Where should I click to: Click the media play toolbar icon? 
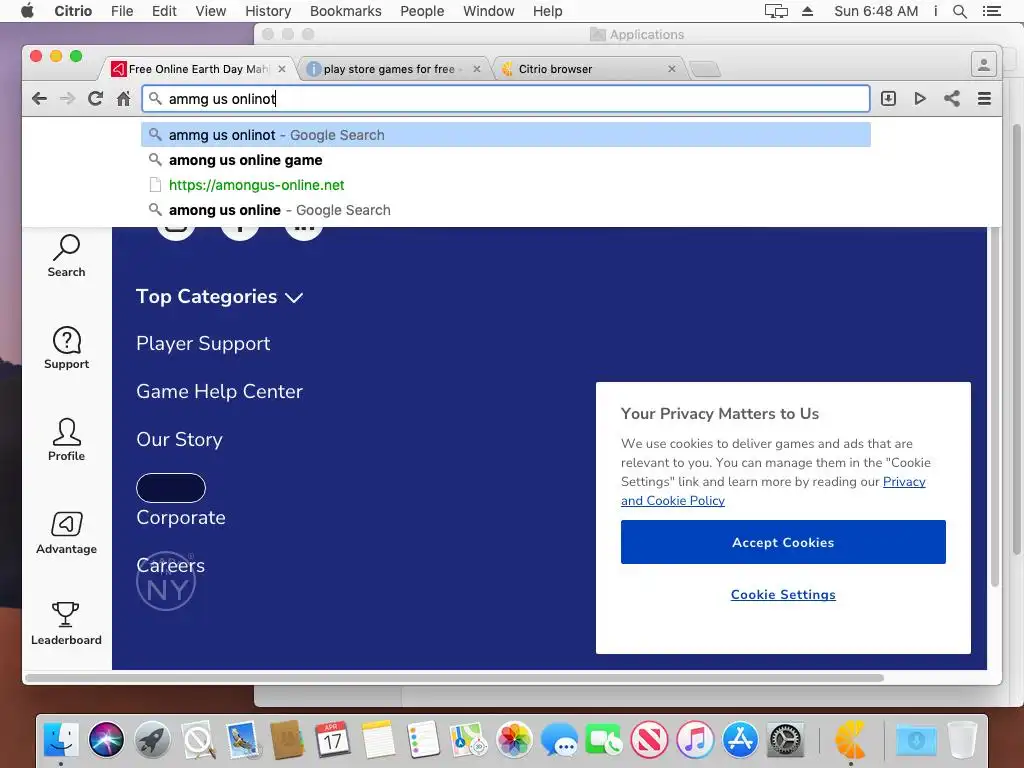click(x=920, y=99)
